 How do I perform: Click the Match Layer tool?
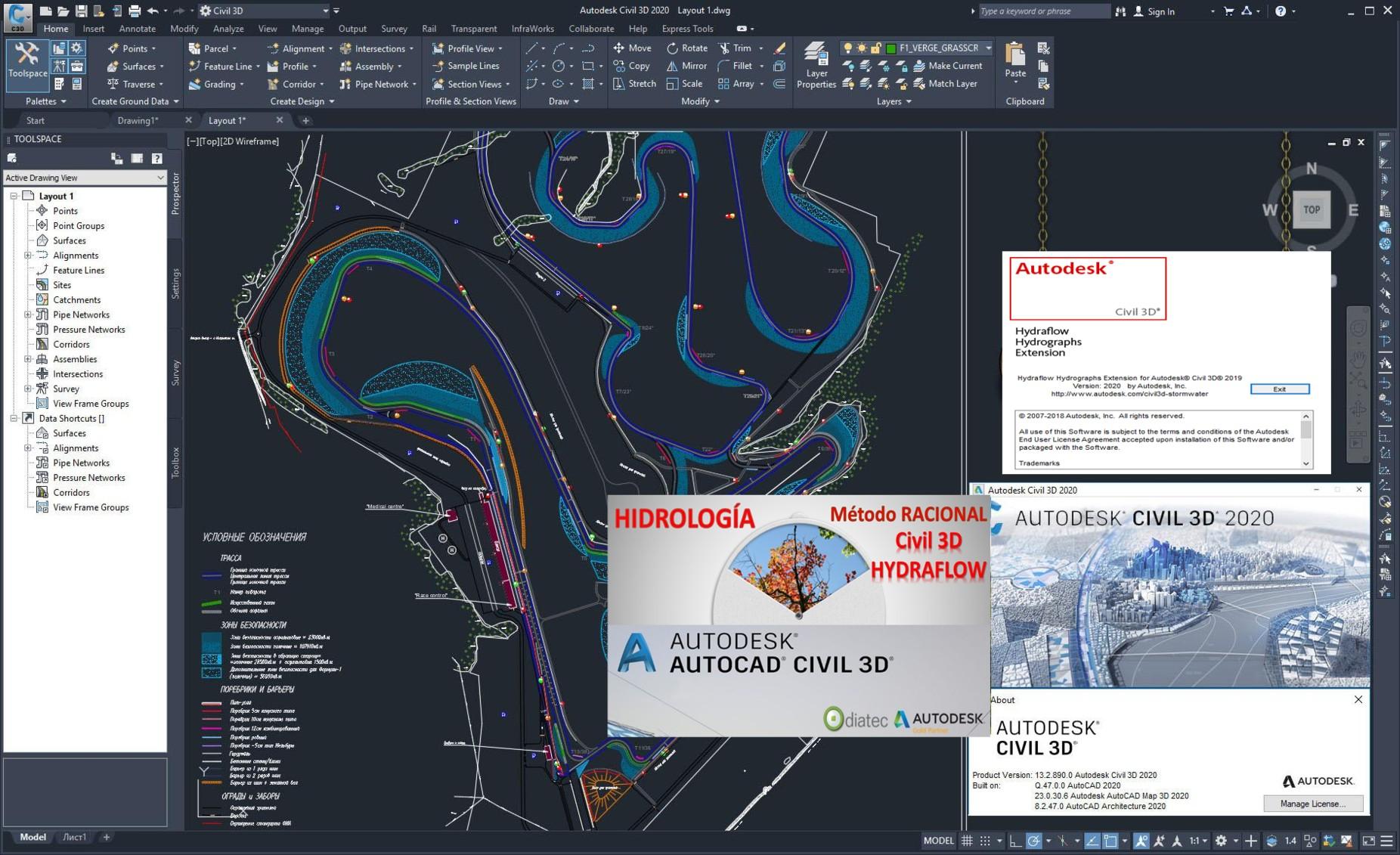coord(946,84)
